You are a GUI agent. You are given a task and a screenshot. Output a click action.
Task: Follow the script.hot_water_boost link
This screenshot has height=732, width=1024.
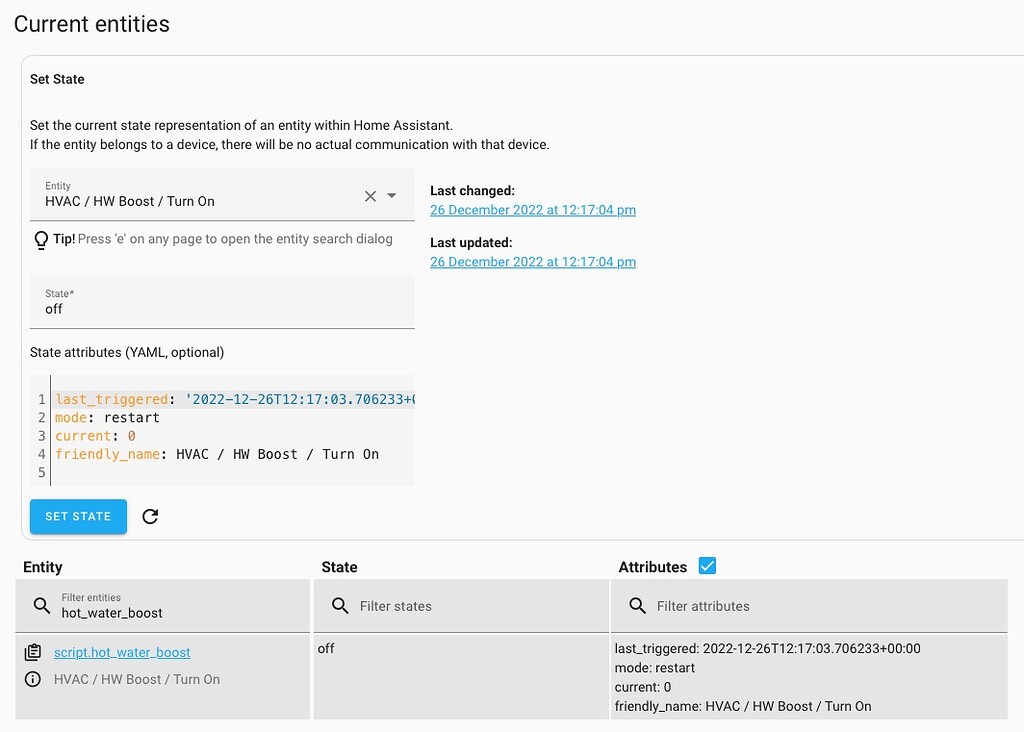click(122, 651)
